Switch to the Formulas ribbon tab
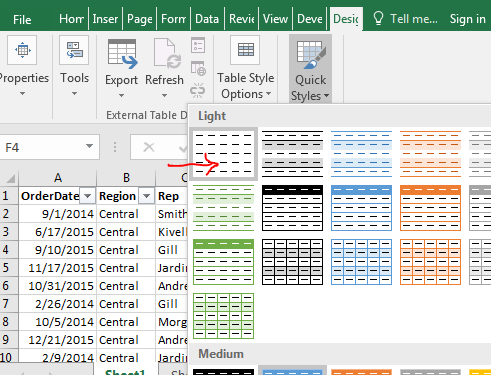Viewport: 491px width, 375px height. pos(174,19)
